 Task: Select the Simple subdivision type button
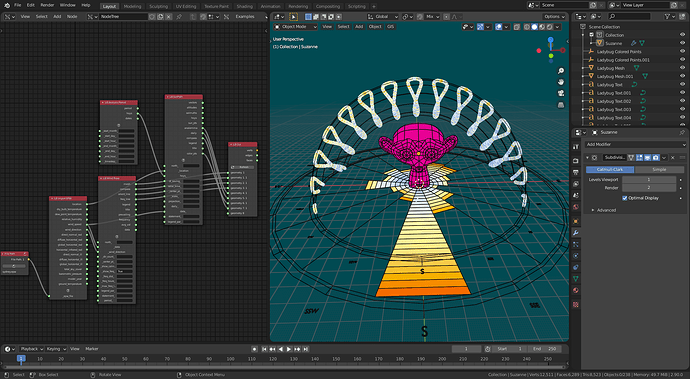(x=659, y=169)
